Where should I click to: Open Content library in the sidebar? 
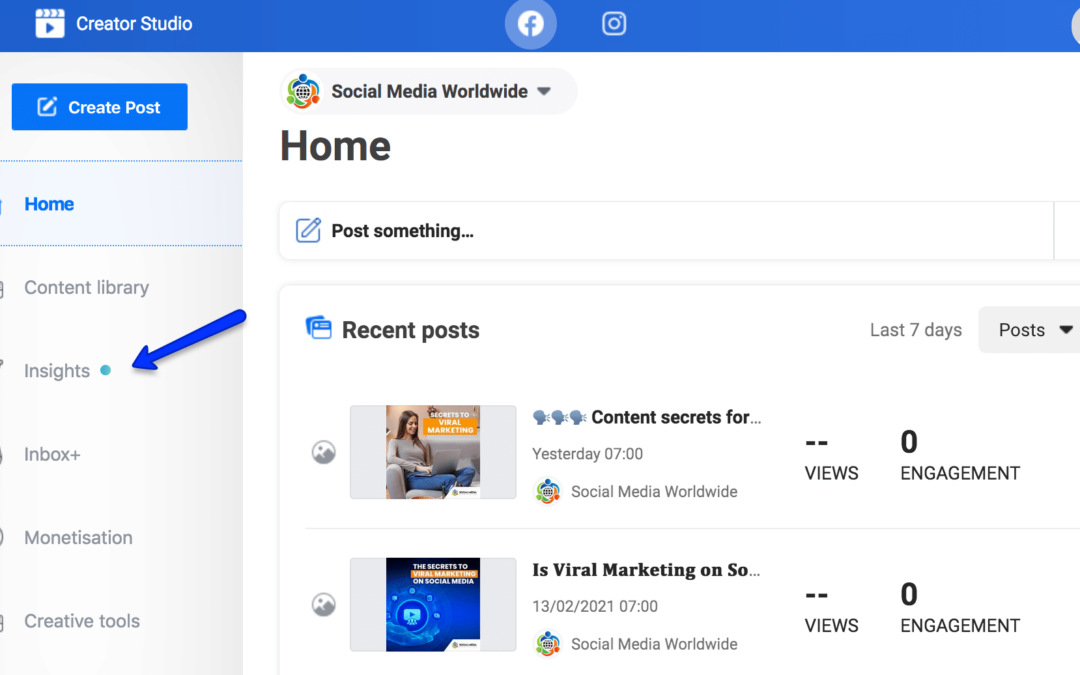86,287
